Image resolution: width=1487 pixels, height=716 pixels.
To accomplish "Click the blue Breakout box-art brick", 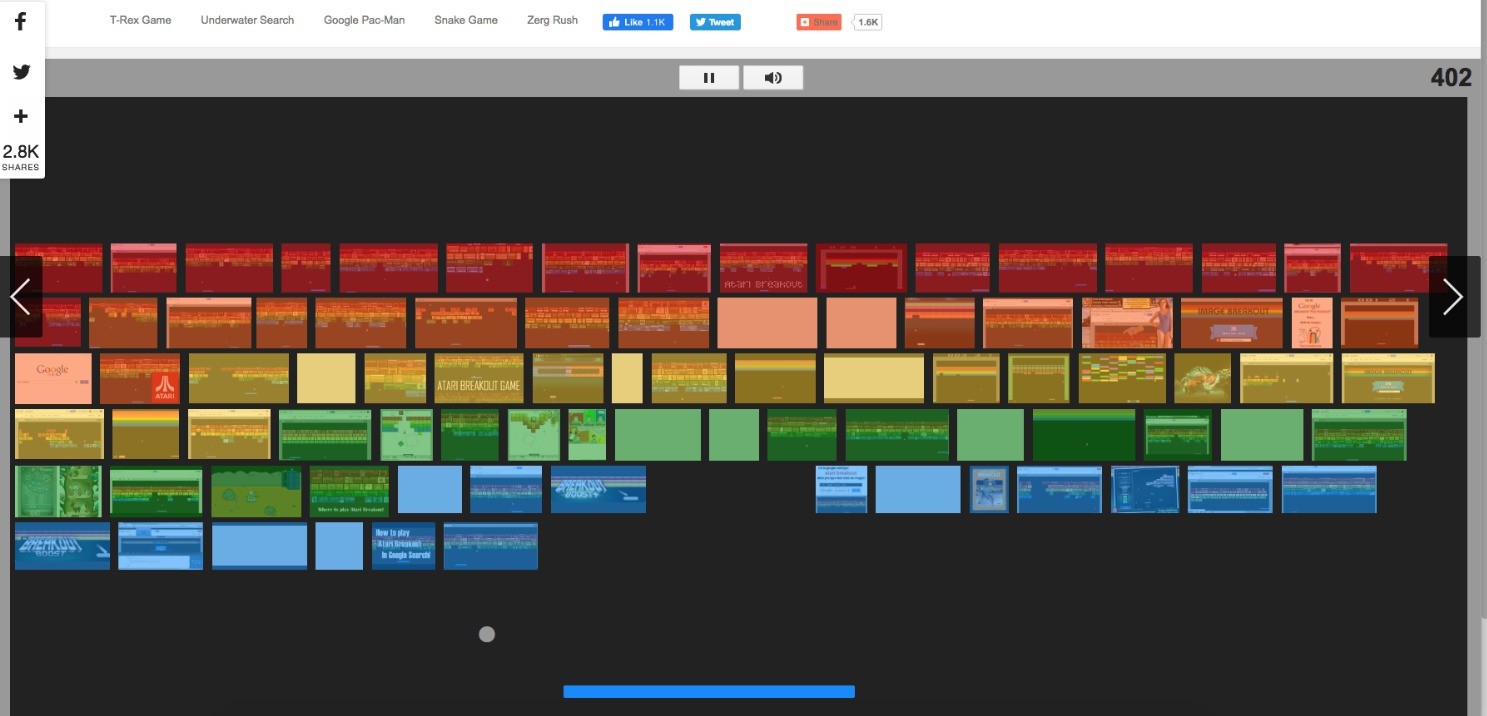I will click(989, 489).
